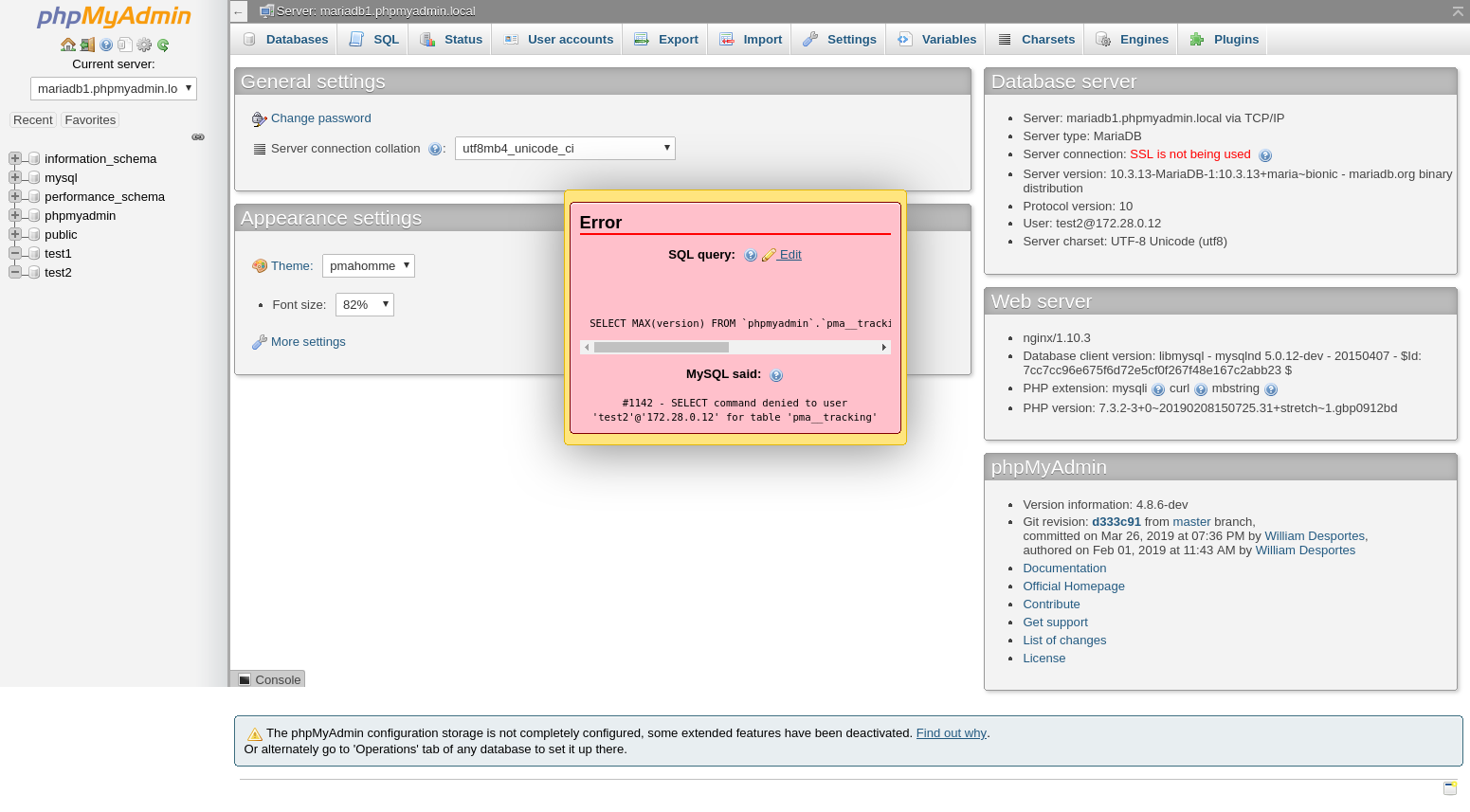Reload the navigation panel with the green refresh icon

pyautogui.click(x=162, y=45)
